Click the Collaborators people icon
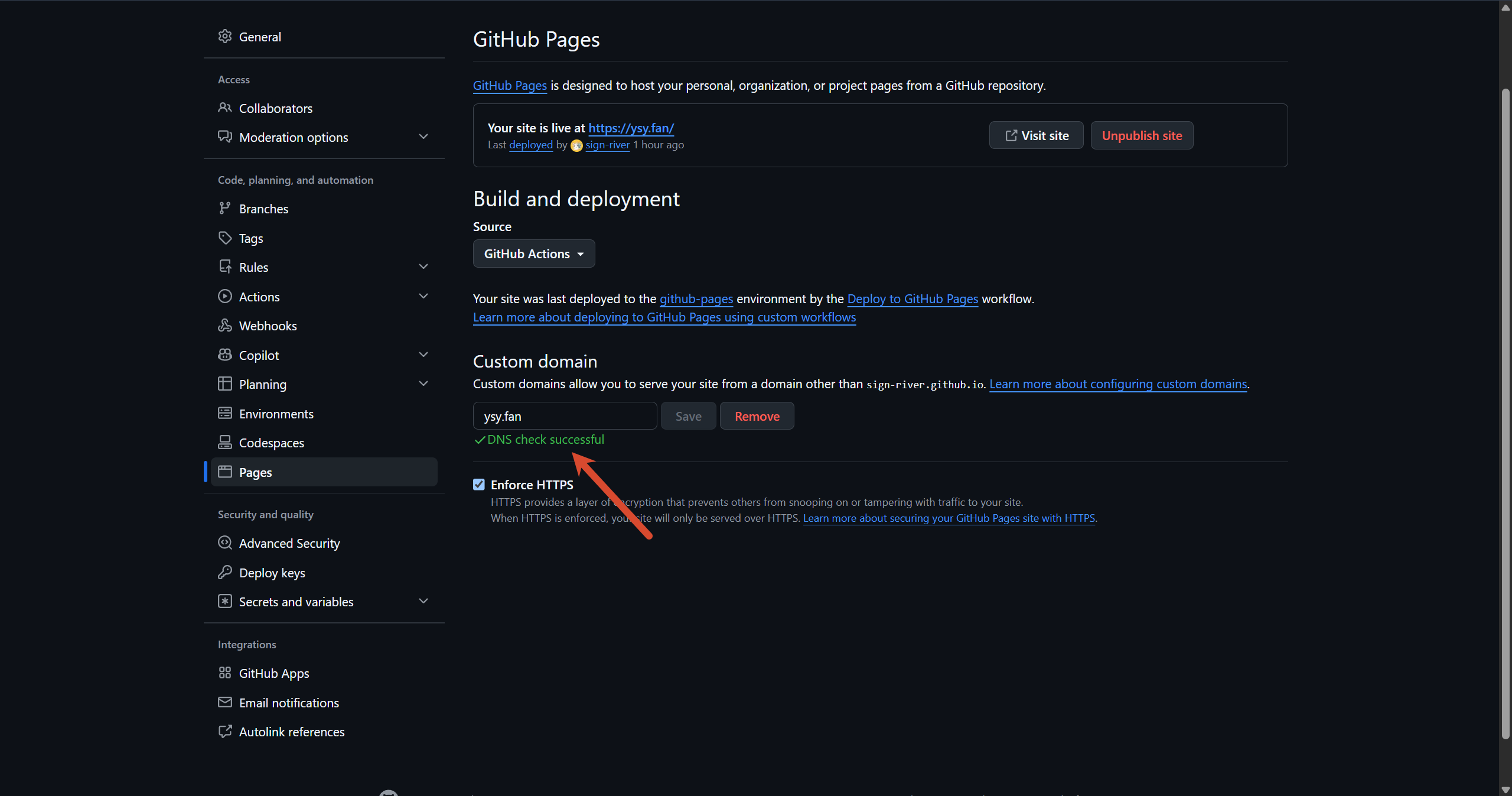This screenshot has width=1512, height=796. pyautogui.click(x=224, y=108)
